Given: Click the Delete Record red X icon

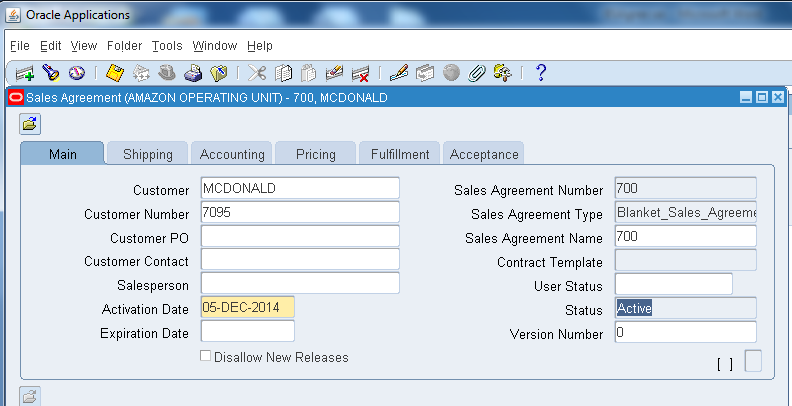Looking at the screenshot, I should tap(361, 74).
